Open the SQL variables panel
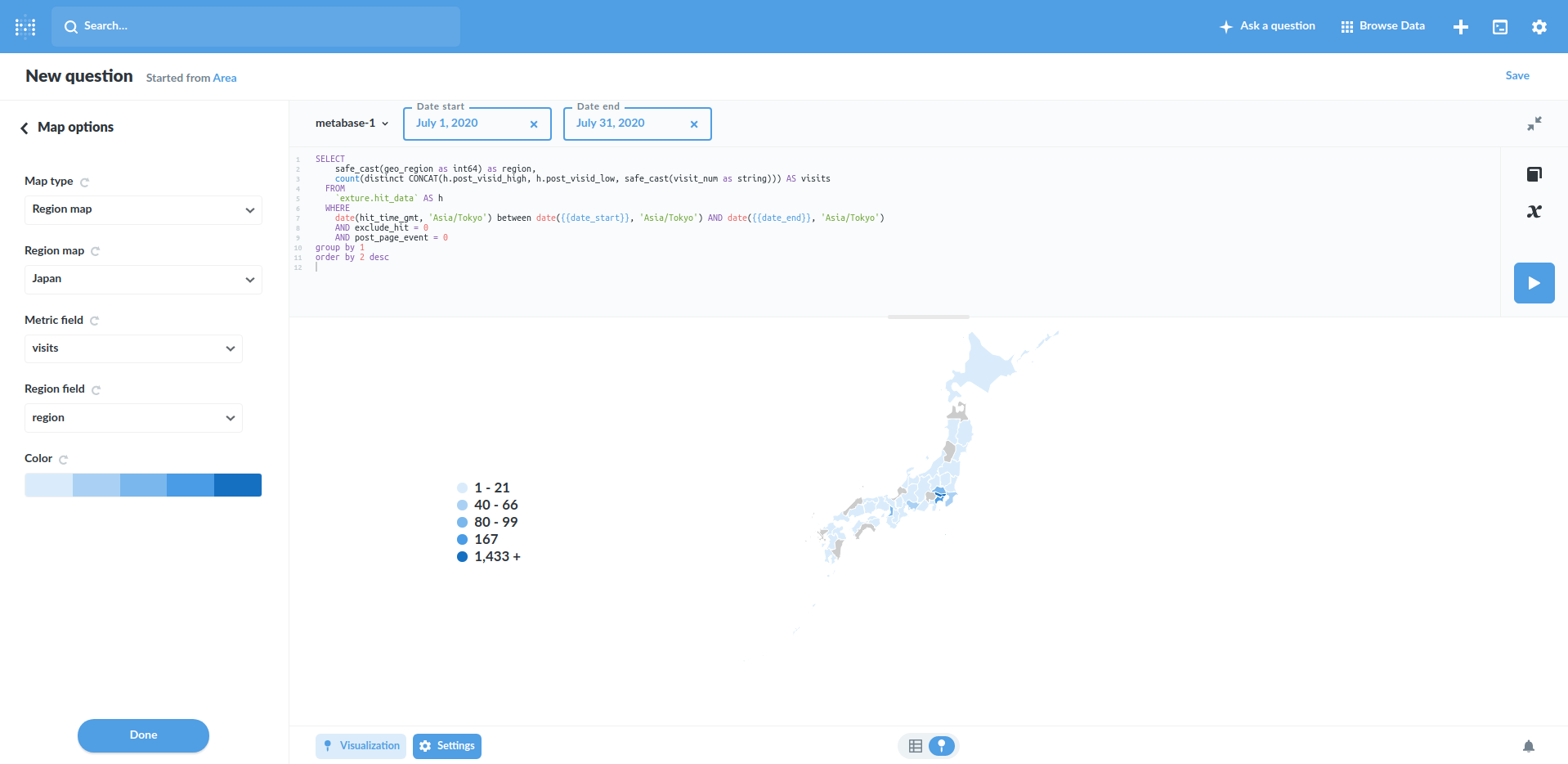Viewport: 1568px width, 764px height. tap(1534, 211)
